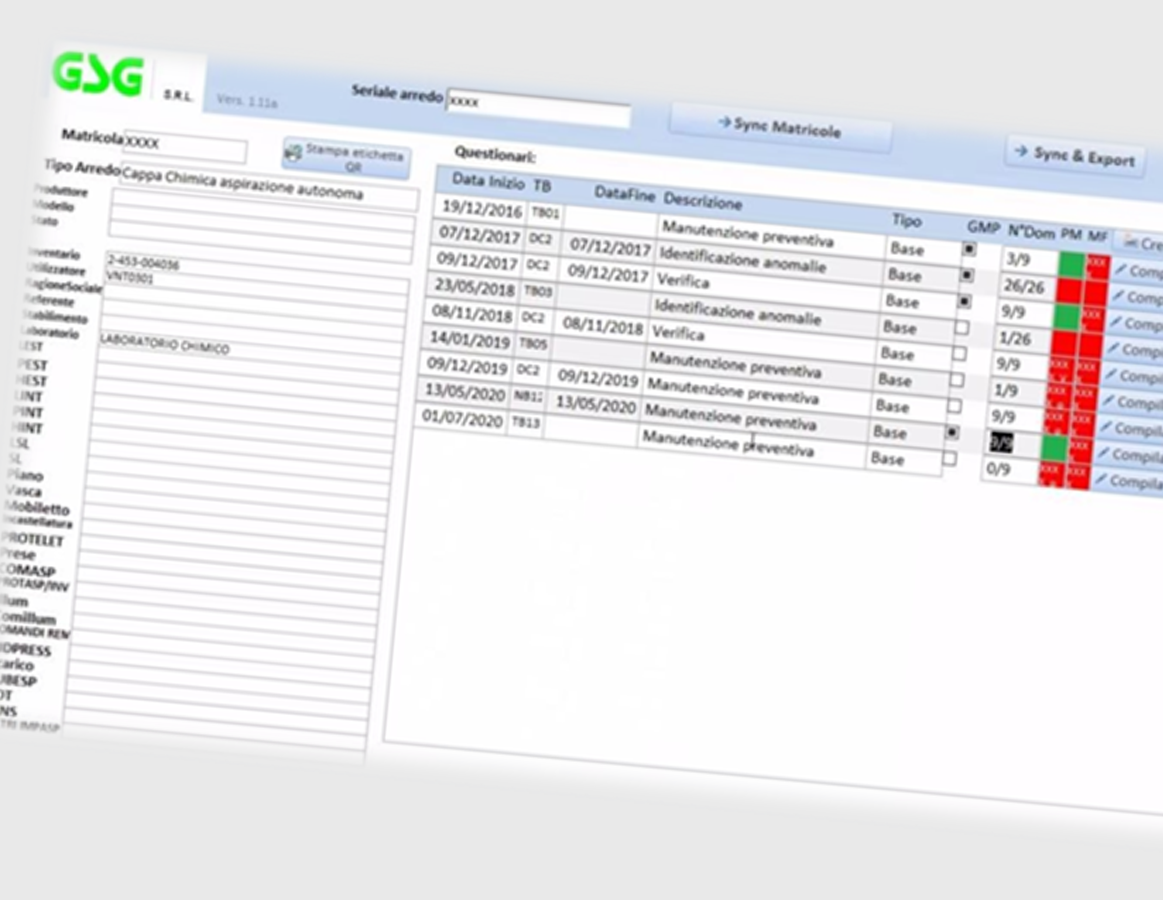Toggle the GMP checkbox for the 13/05/2020 row
The width and height of the screenshot is (1163, 900).
953,432
